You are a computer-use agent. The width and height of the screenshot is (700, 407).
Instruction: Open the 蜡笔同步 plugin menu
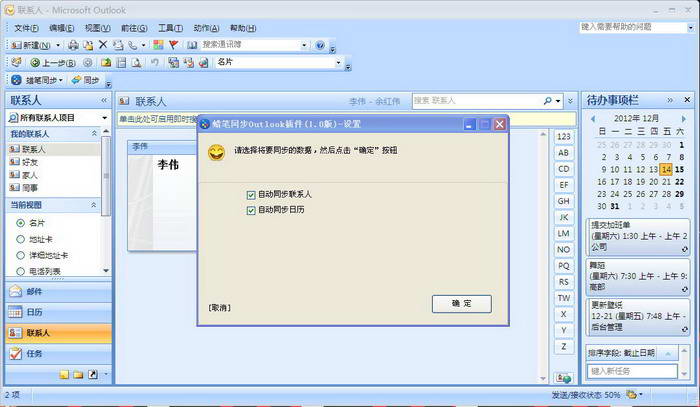(x=37, y=80)
